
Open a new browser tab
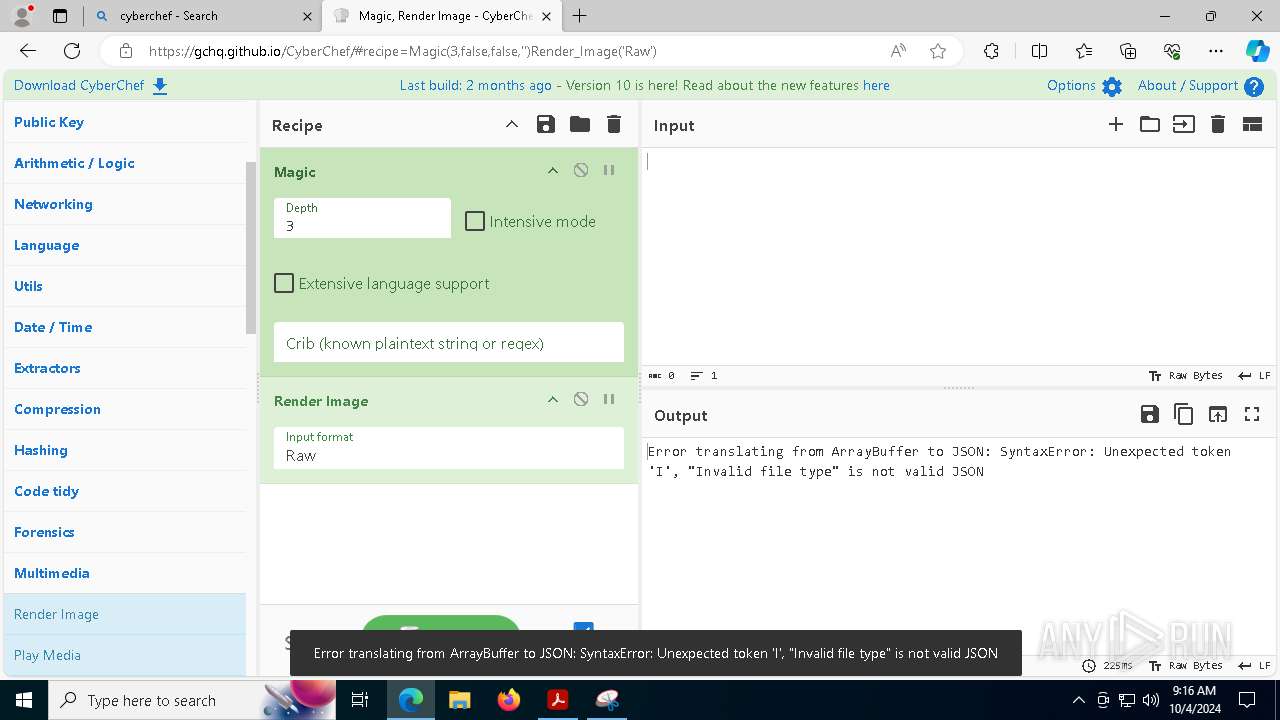click(x=580, y=16)
